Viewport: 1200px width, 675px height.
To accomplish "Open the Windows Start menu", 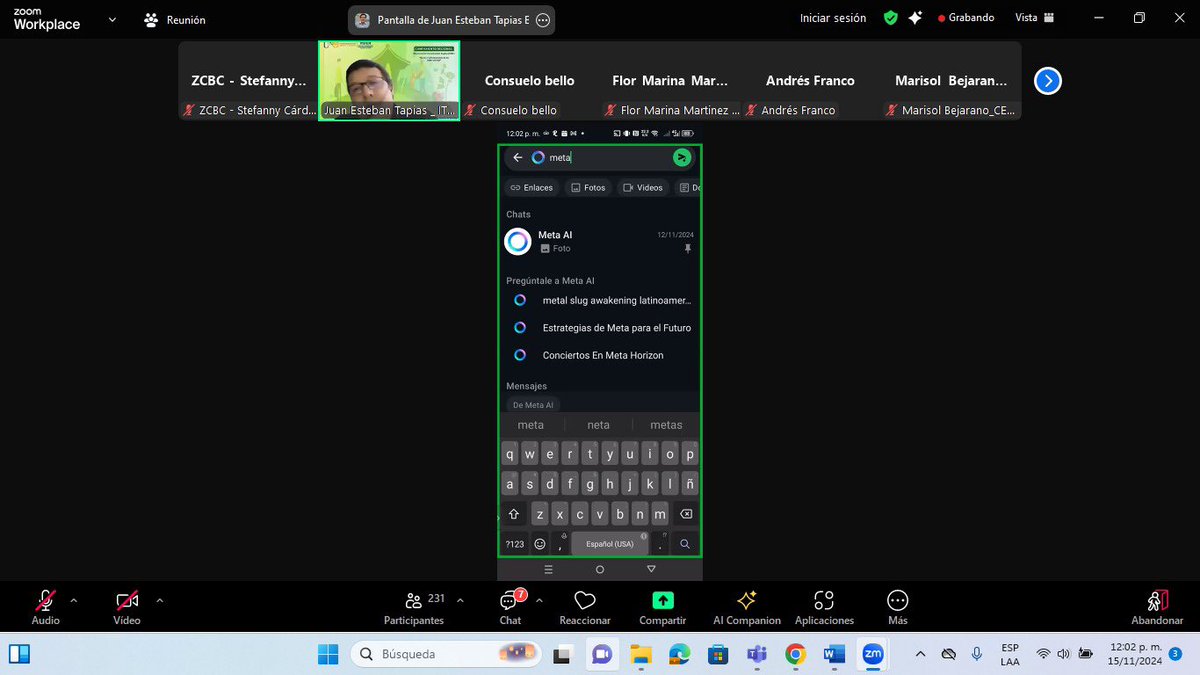I will [328, 654].
